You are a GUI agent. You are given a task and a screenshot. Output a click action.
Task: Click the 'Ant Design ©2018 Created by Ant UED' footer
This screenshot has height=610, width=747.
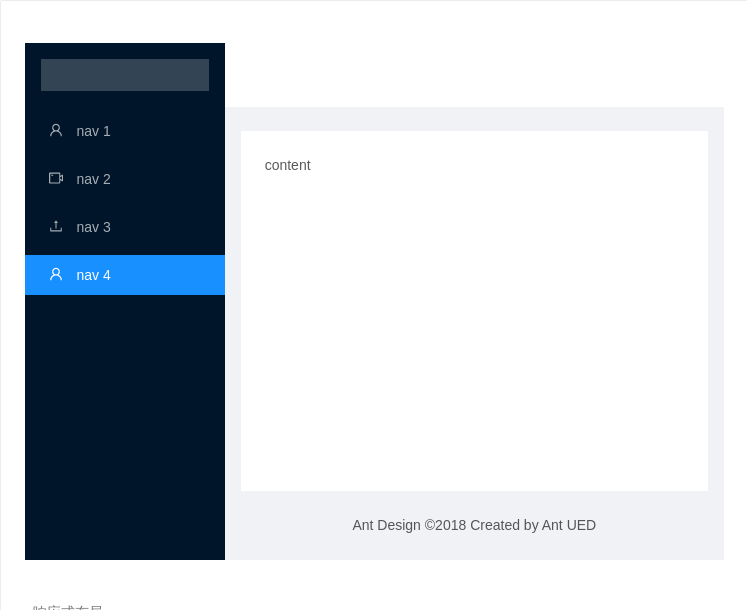click(x=474, y=525)
